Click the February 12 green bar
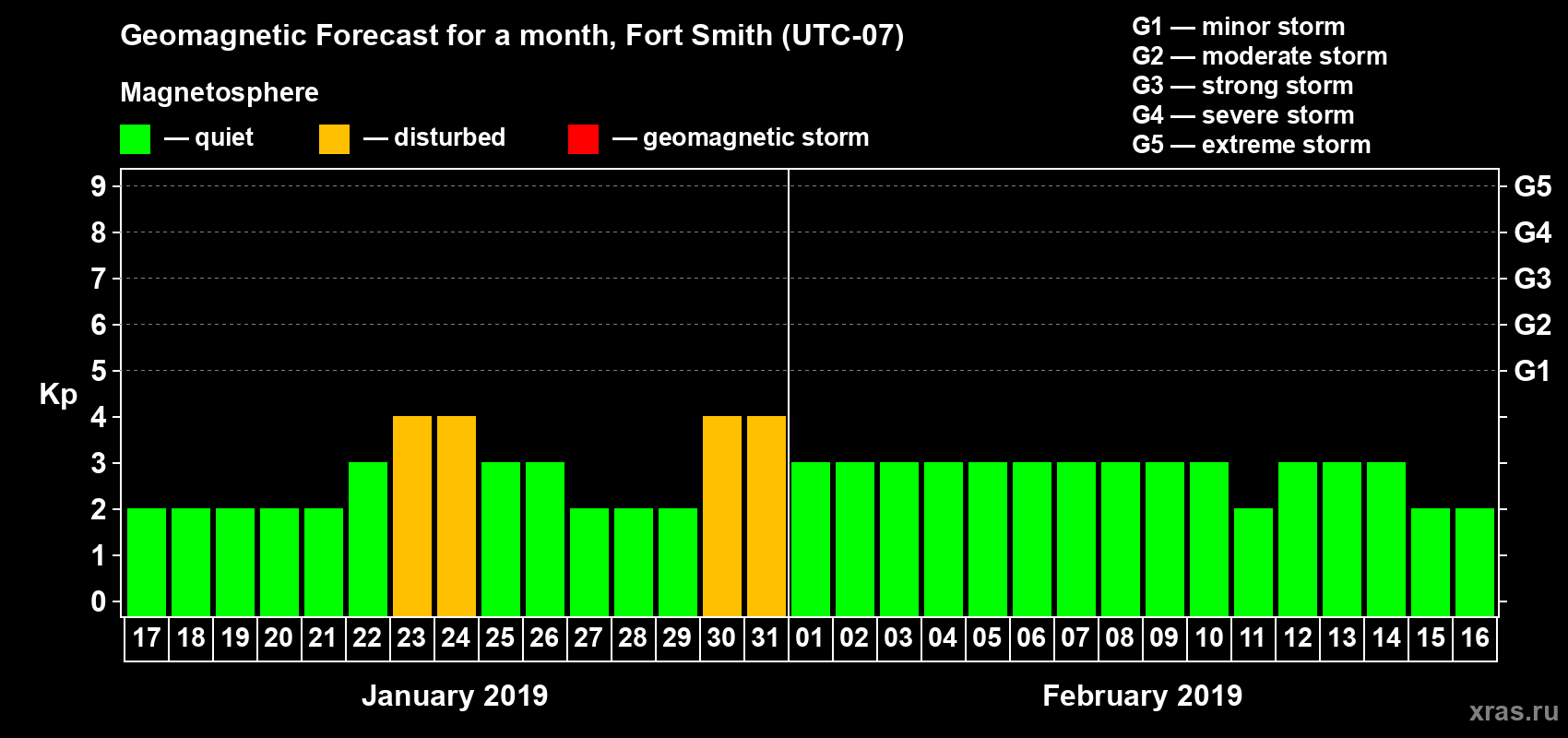Screen dimensions: 1568x738 click(1298, 539)
